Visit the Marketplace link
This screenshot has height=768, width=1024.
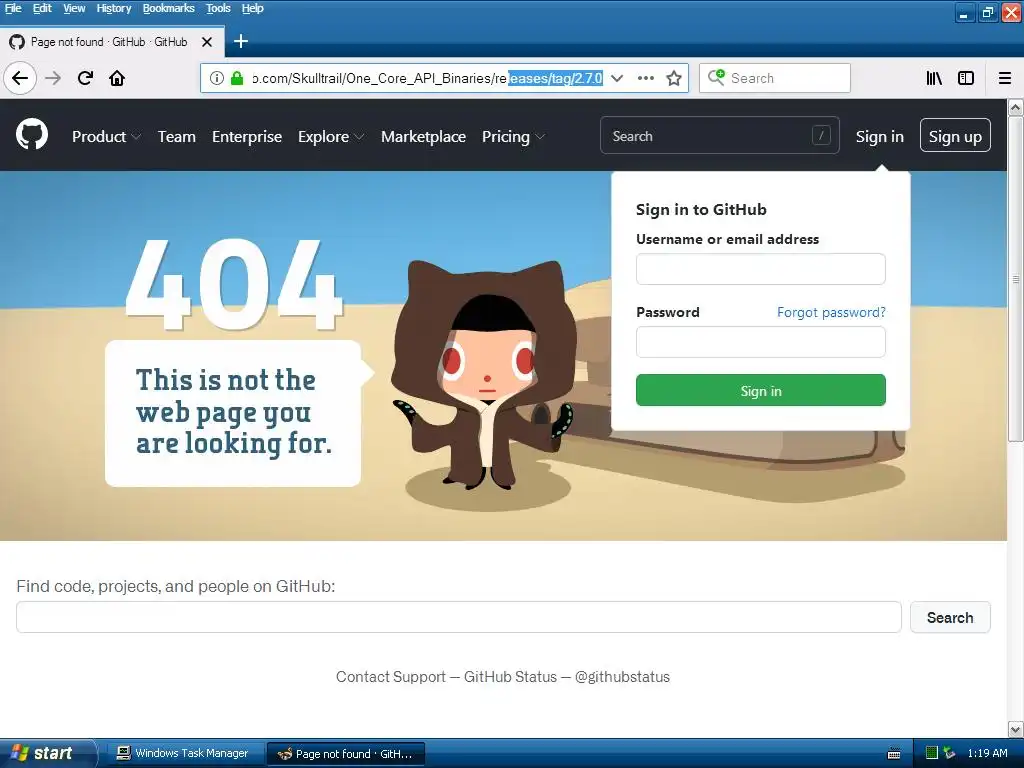[423, 136]
